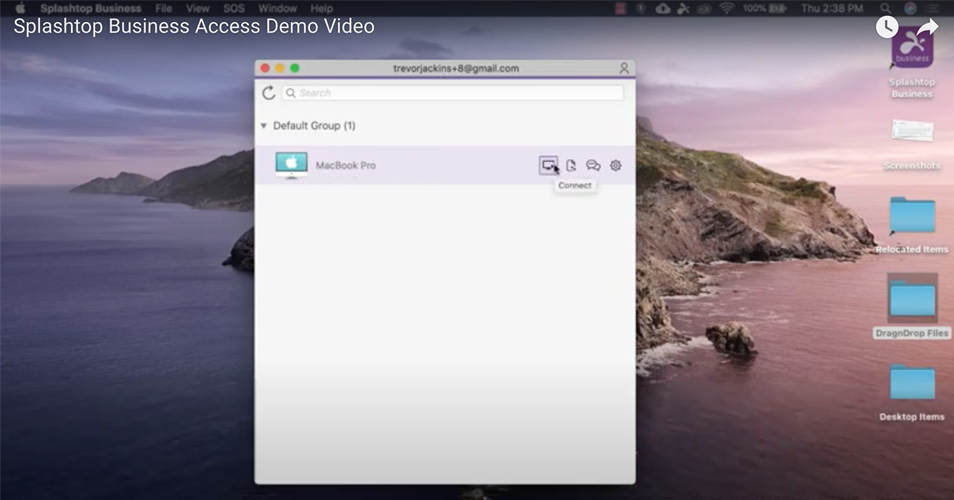
Task: Open the Splashtop Business app menu
Action: (91, 9)
